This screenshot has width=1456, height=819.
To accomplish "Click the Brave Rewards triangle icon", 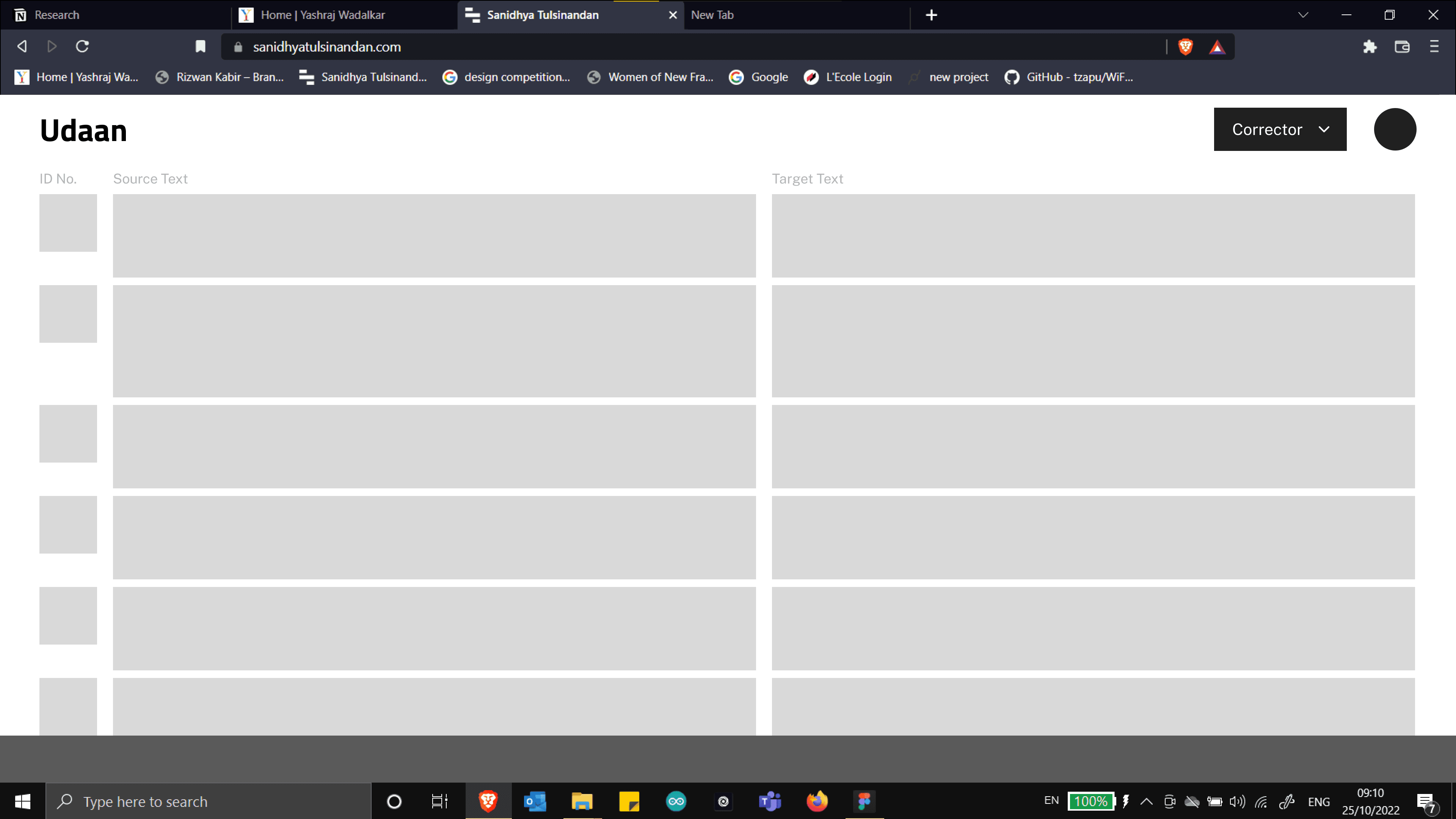I will tap(1217, 47).
